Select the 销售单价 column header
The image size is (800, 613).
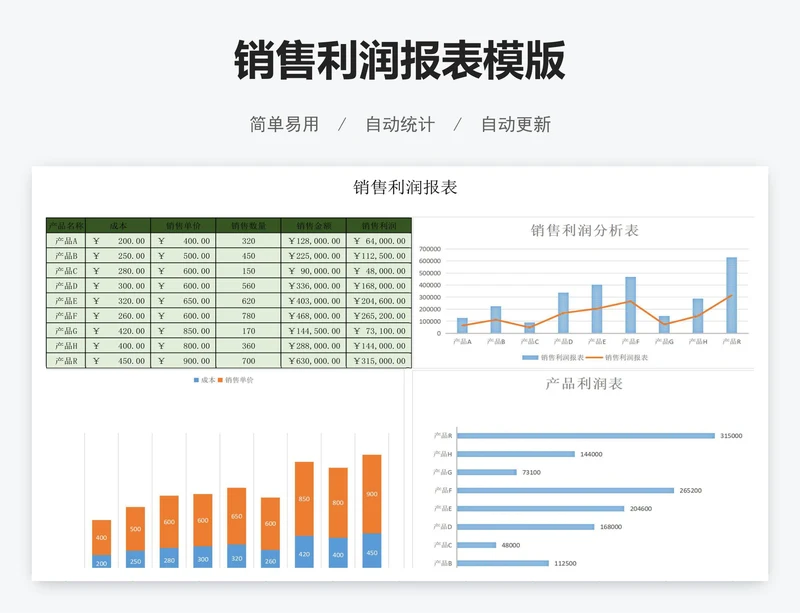(183, 226)
